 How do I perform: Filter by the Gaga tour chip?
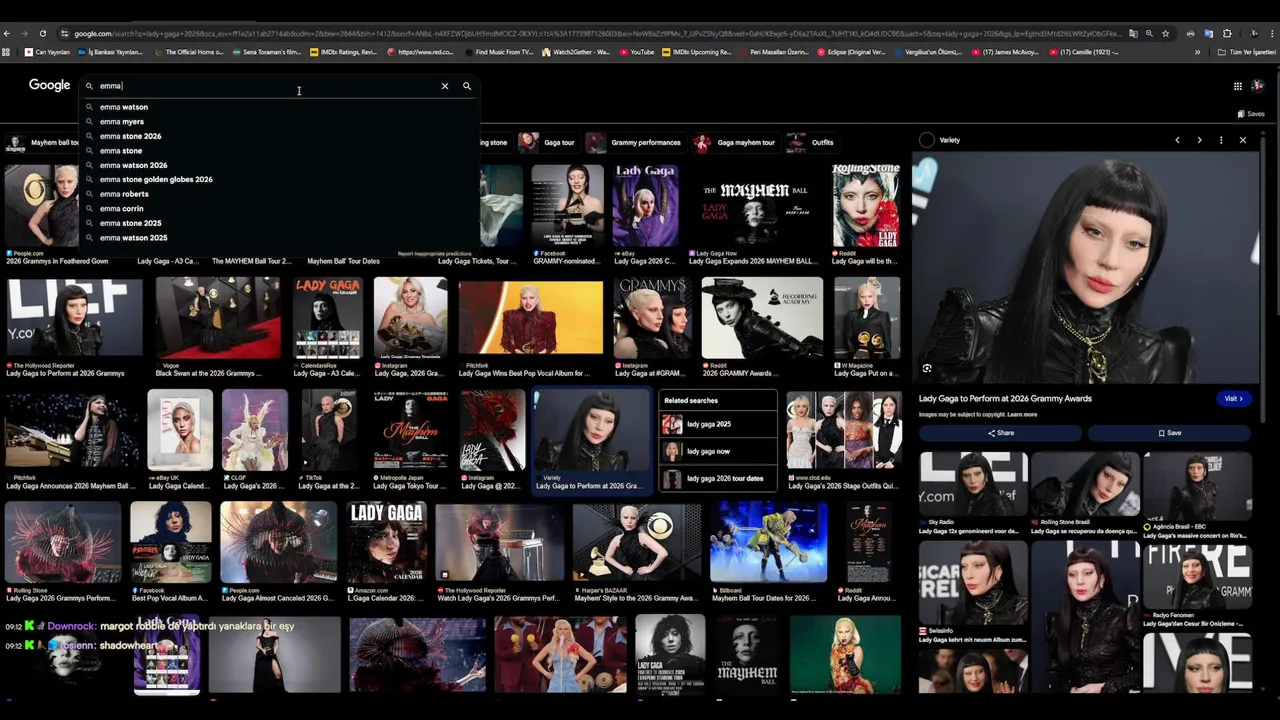pyautogui.click(x=548, y=142)
